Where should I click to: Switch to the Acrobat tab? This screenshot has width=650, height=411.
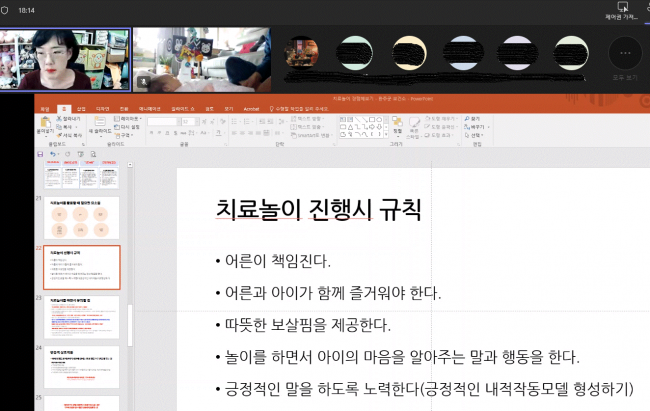(251, 109)
